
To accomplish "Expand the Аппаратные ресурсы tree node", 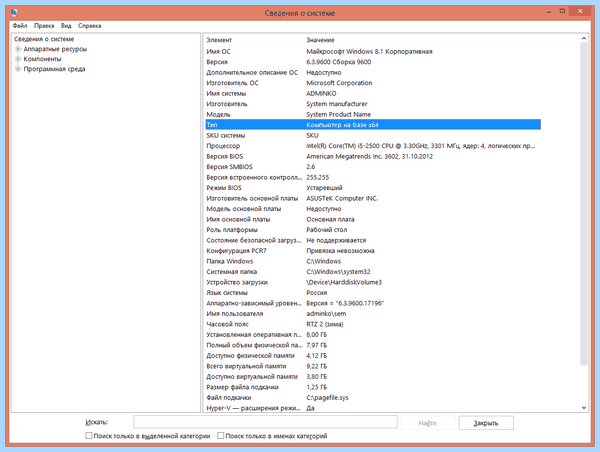I will click(x=18, y=49).
